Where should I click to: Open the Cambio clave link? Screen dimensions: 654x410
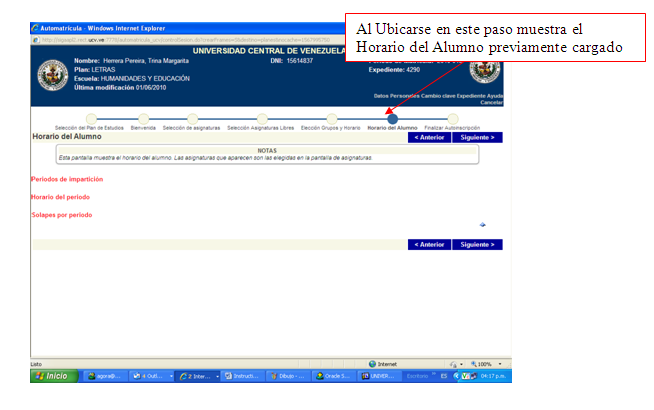pyautogui.click(x=438, y=96)
